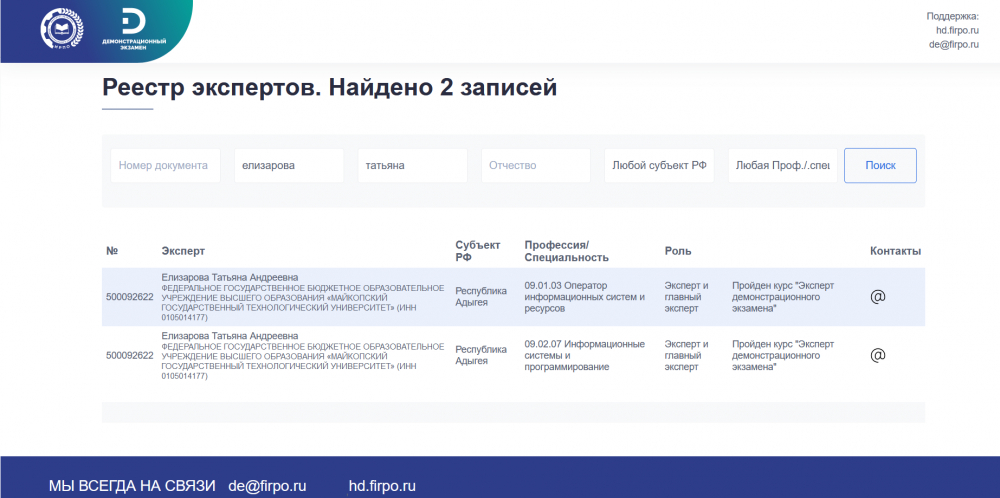Viewport: 1000px width, 498px height.
Task: Click the Демонстрационный экзамен logo
Action: click(x=134, y=29)
